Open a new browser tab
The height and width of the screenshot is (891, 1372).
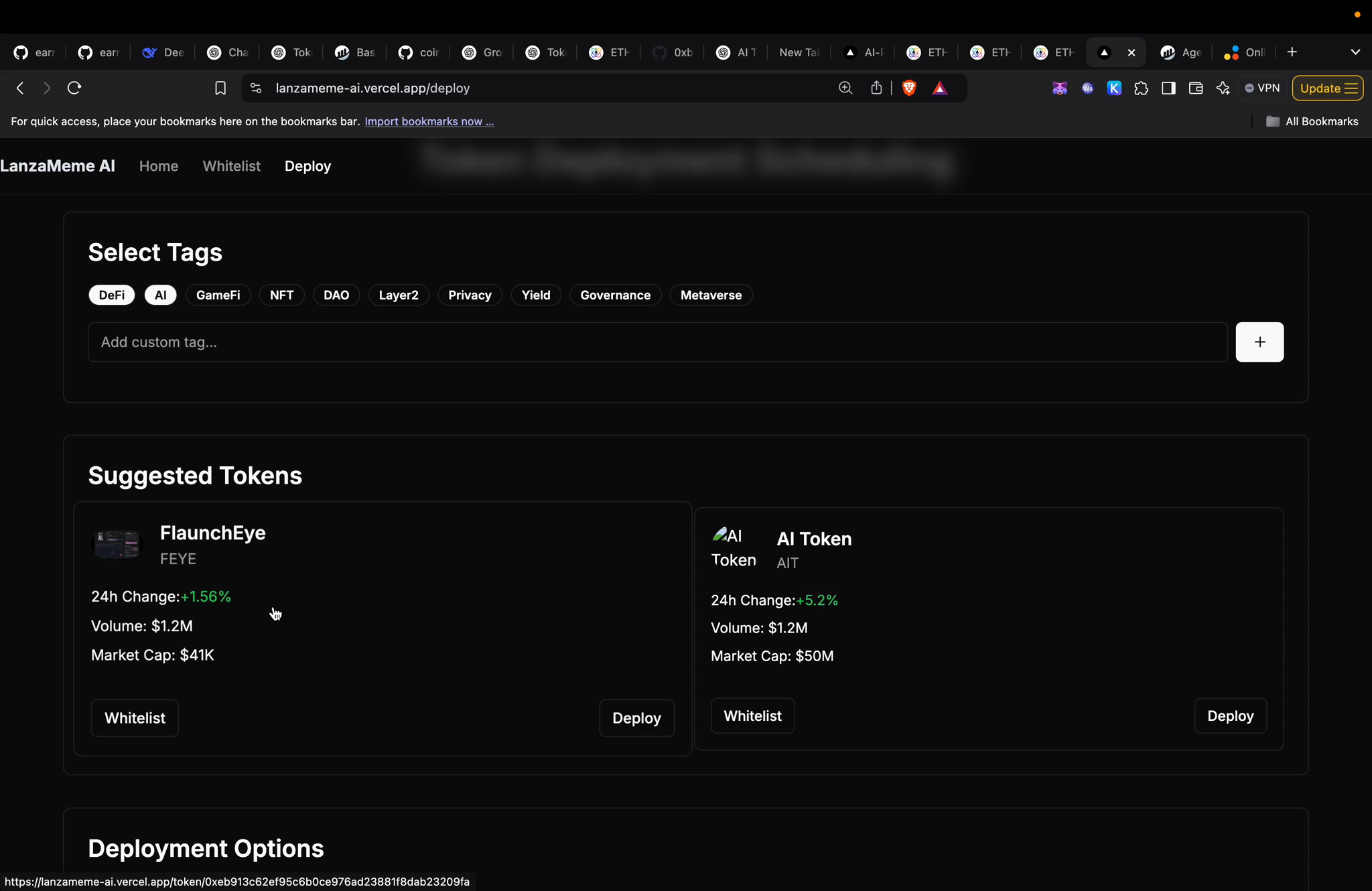(x=1292, y=52)
